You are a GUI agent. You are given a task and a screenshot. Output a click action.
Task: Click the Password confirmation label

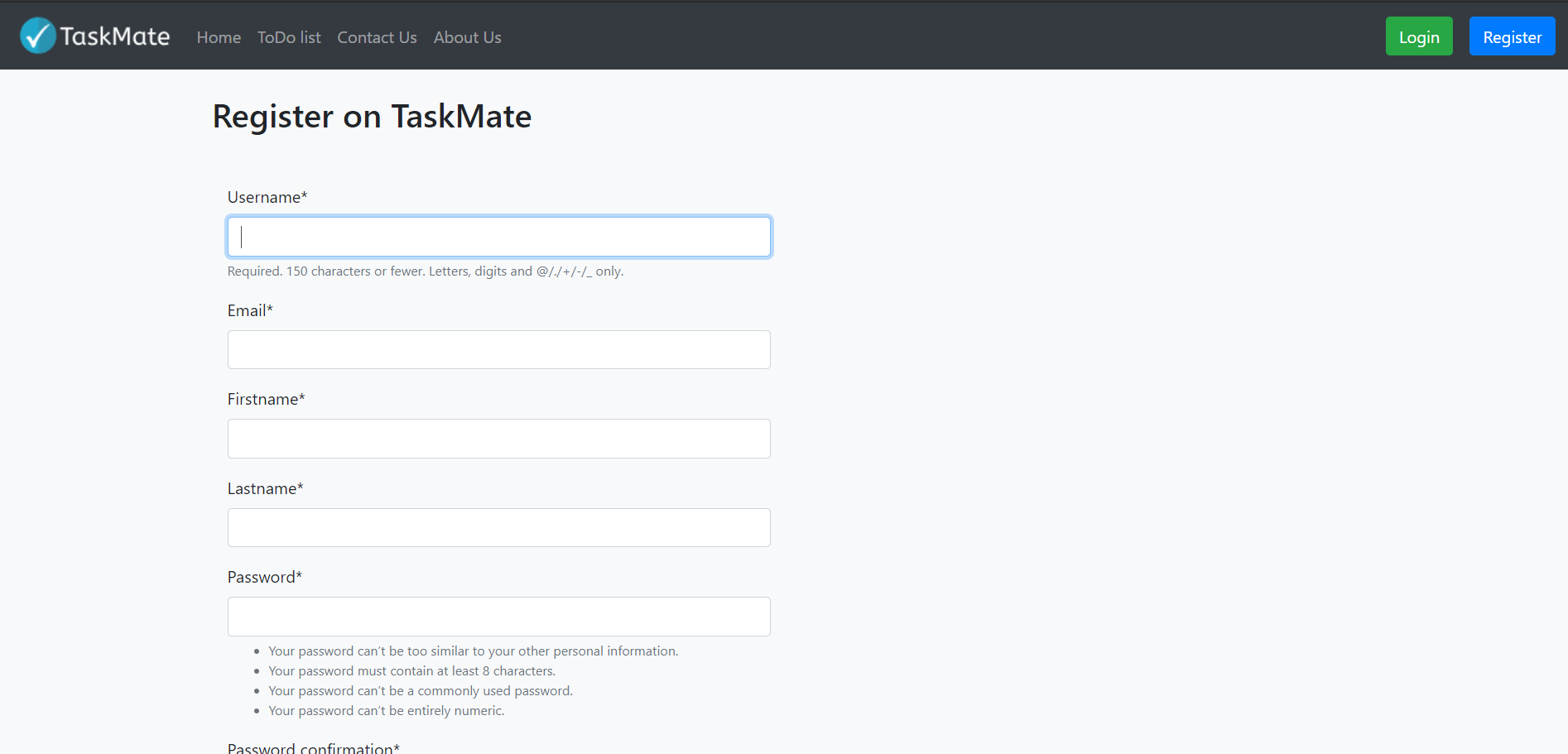pyautogui.click(x=312, y=747)
